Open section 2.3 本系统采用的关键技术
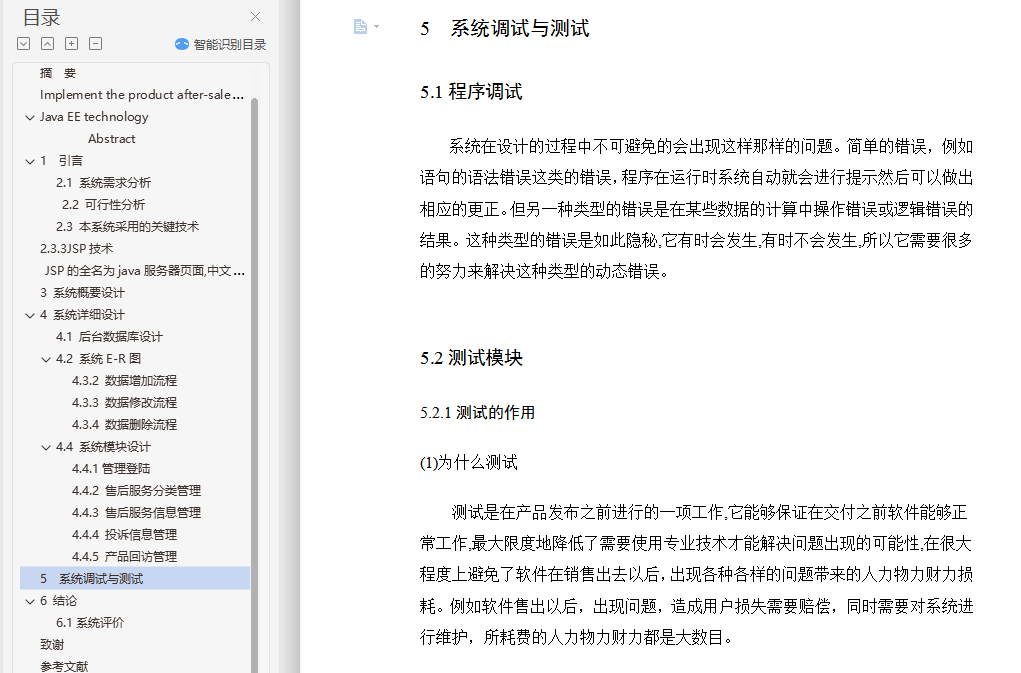This screenshot has height=673, width=1021. pos(127,227)
